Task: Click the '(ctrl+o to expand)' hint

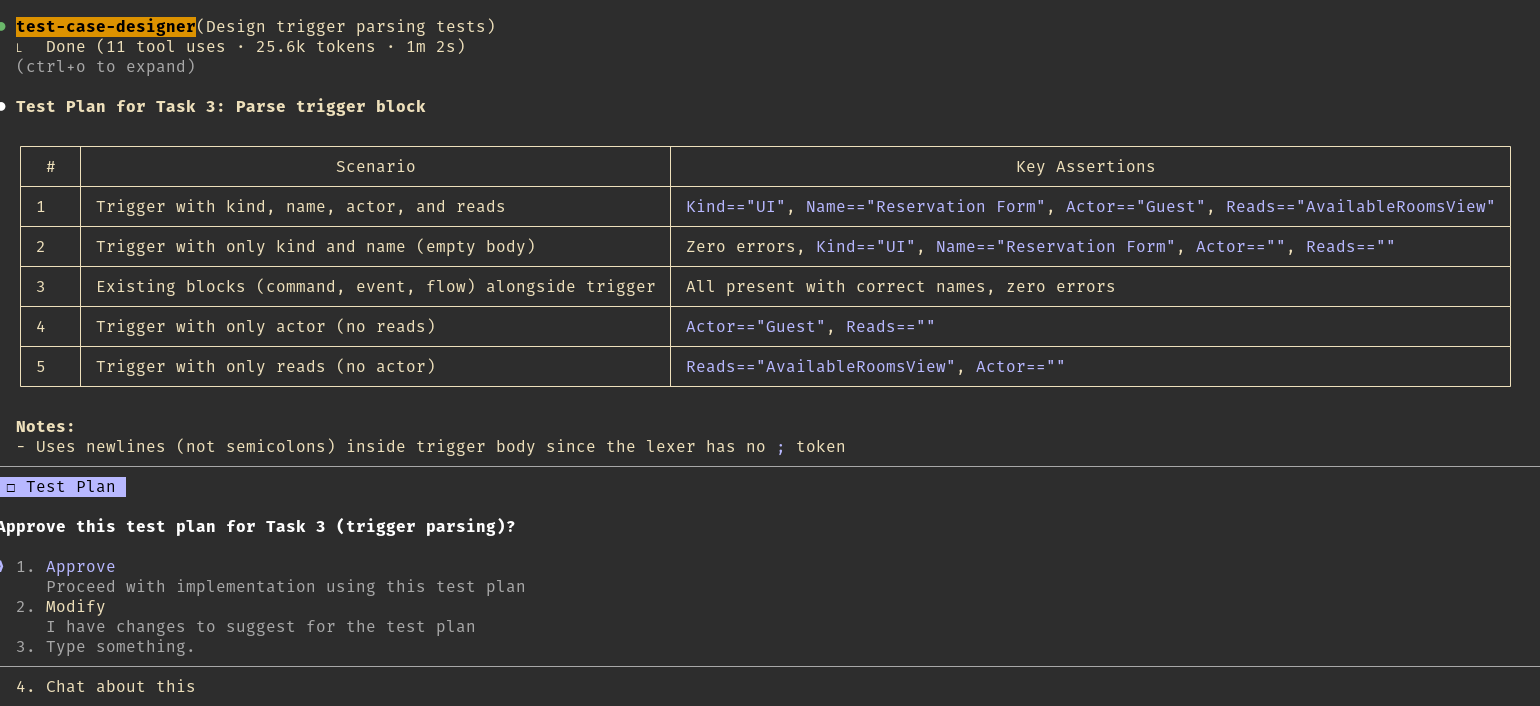Action: (x=106, y=67)
